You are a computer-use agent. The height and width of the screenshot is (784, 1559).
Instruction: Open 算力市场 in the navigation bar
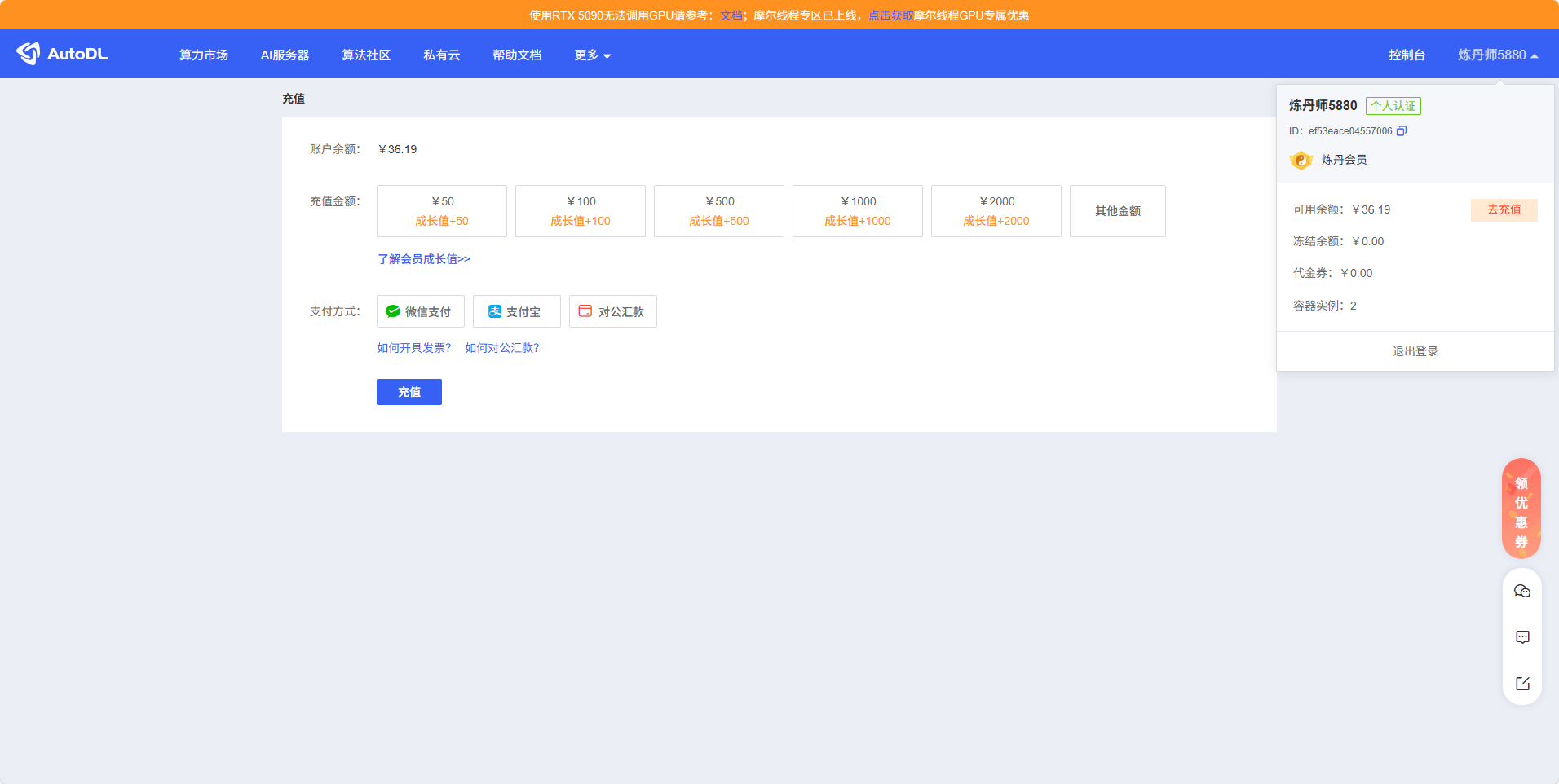click(x=204, y=55)
